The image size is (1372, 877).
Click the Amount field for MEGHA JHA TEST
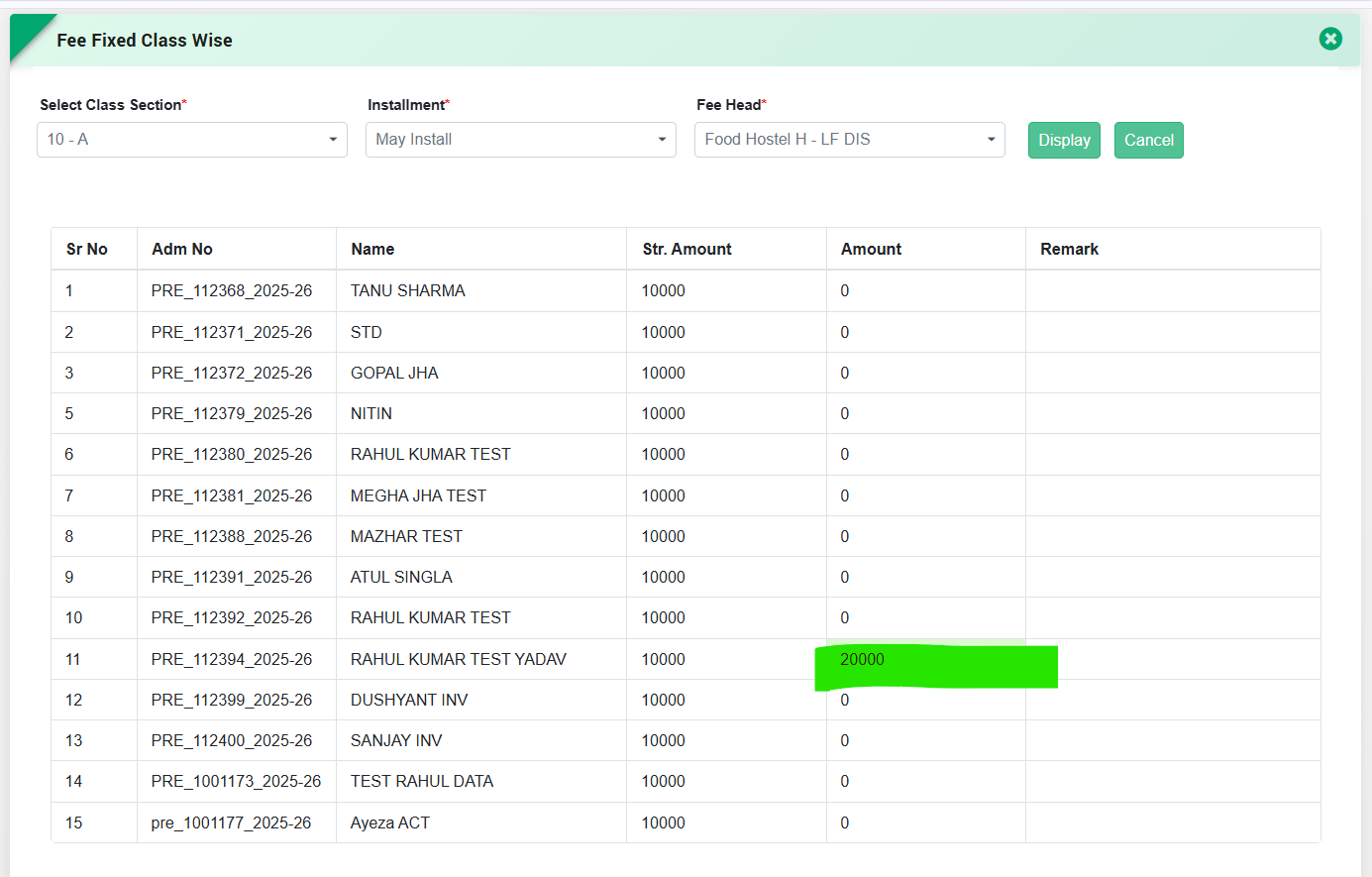[x=926, y=495]
